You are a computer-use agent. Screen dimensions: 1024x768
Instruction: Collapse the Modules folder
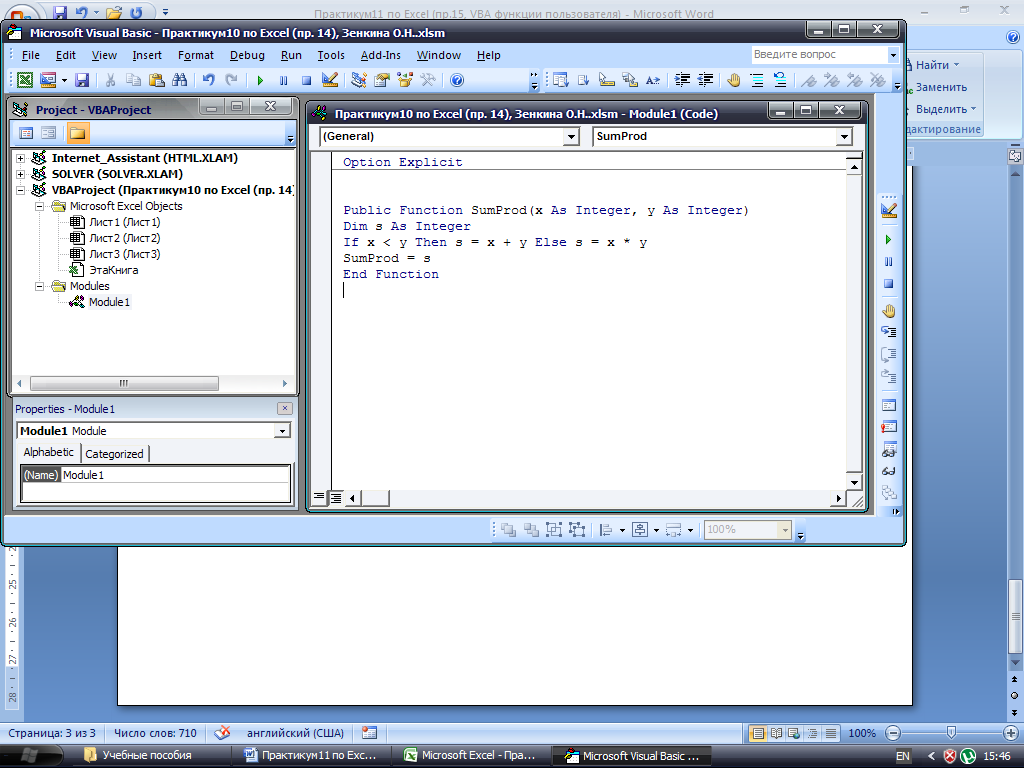(x=39, y=286)
